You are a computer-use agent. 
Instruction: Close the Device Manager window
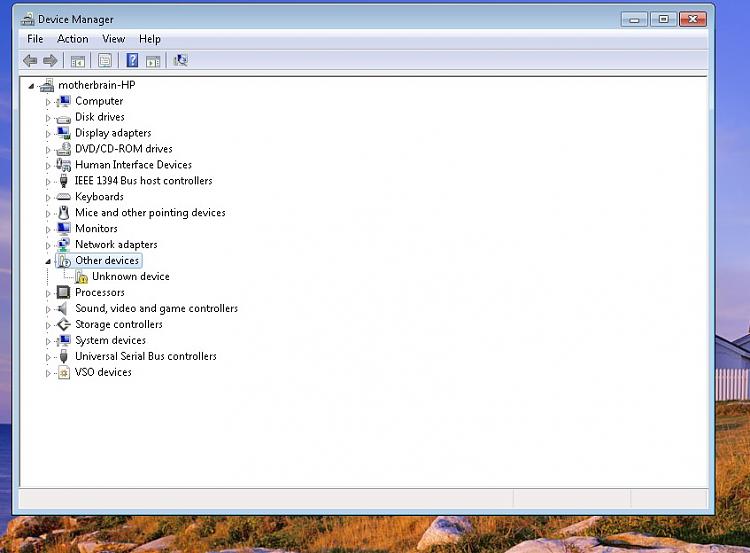(693, 19)
